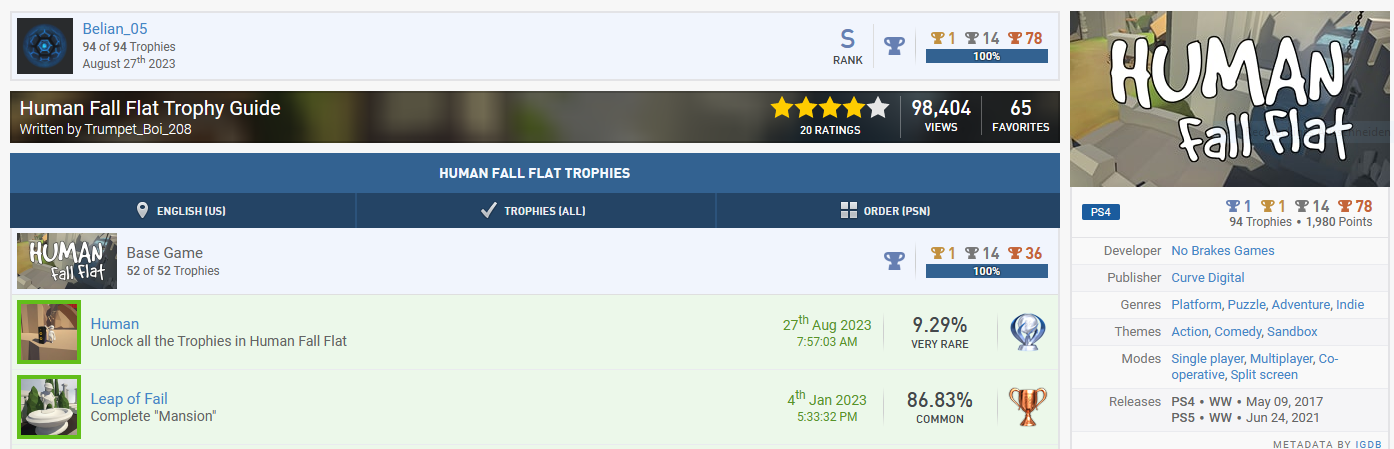The image size is (1394, 449).
Task: Click the platinum trophy icon for Human
Action: tap(1027, 331)
